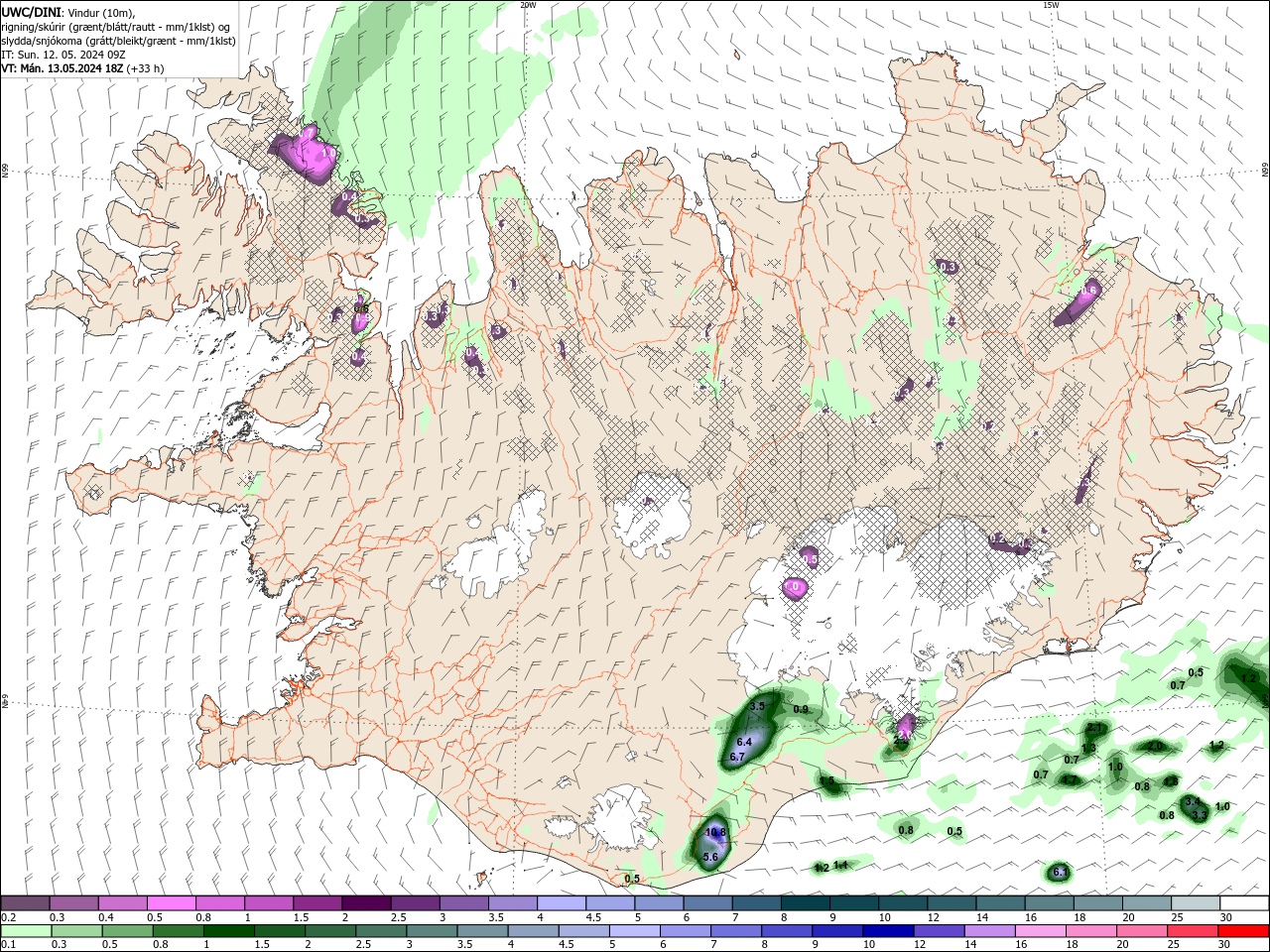Click the dark teal swatch between 8 and 9 in the upper legend
Image resolution: width=1270 pixels, height=952 pixels.
click(806, 903)
